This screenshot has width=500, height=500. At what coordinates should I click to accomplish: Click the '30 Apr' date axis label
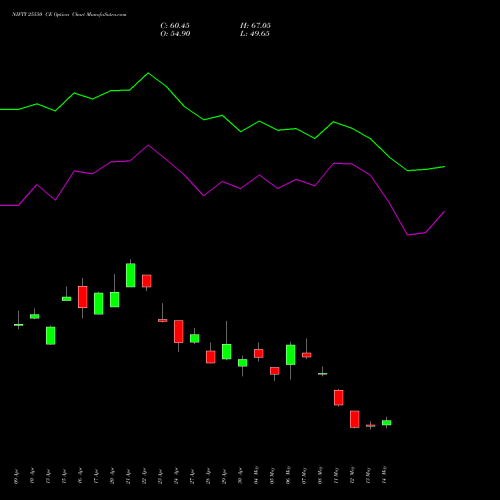240,477
